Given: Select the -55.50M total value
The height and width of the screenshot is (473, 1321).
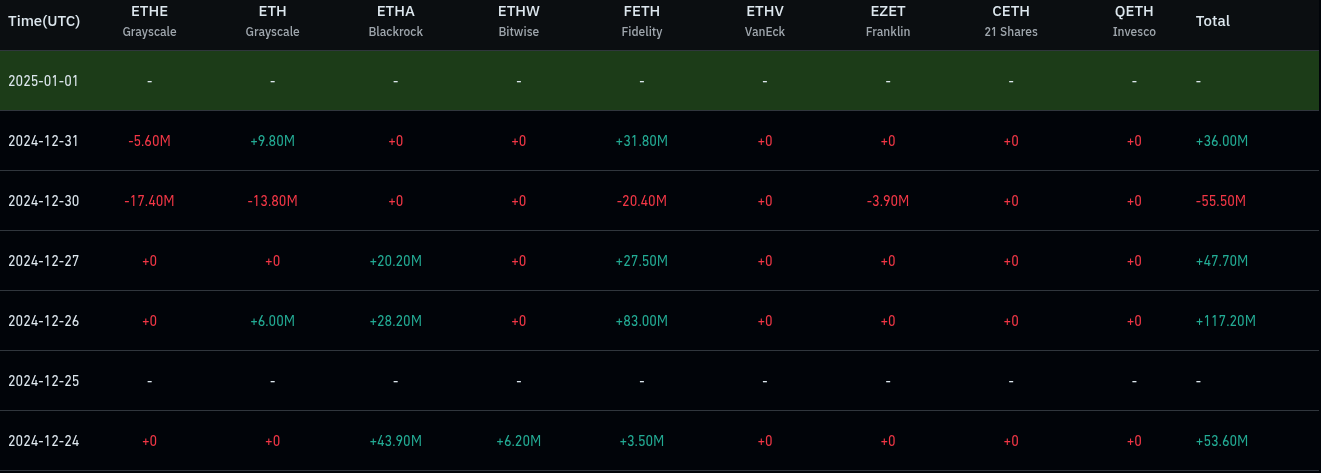Looking at the screenshot, I should tap(1221, 201).
